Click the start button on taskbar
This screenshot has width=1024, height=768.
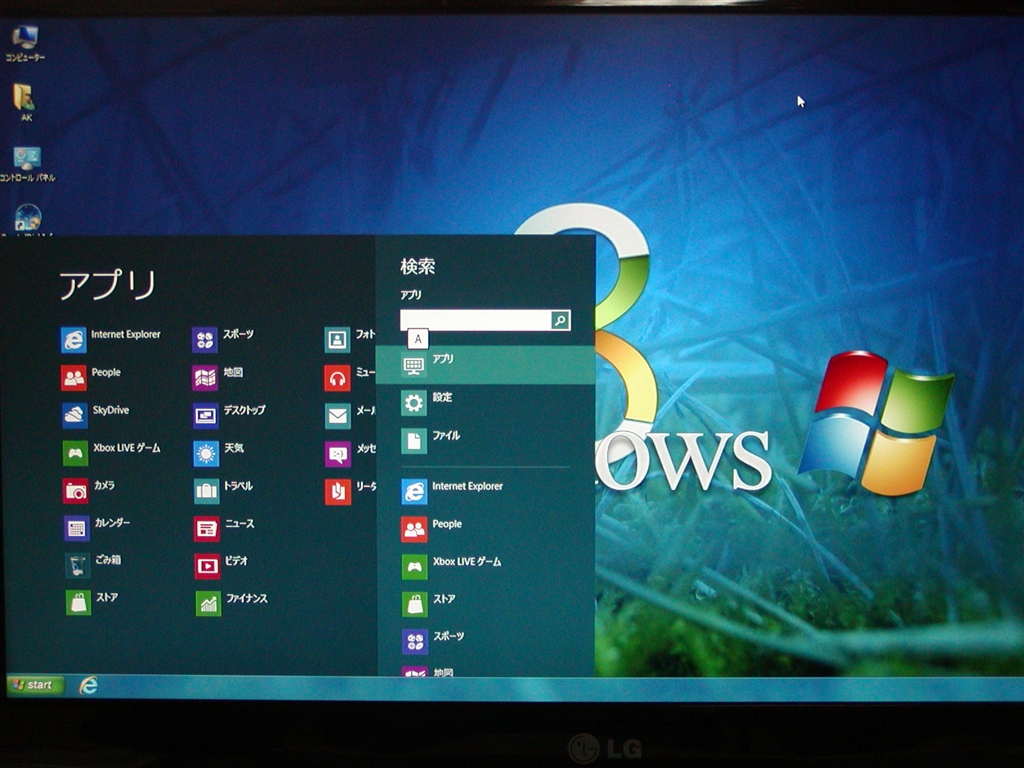[x=35, y=685]
